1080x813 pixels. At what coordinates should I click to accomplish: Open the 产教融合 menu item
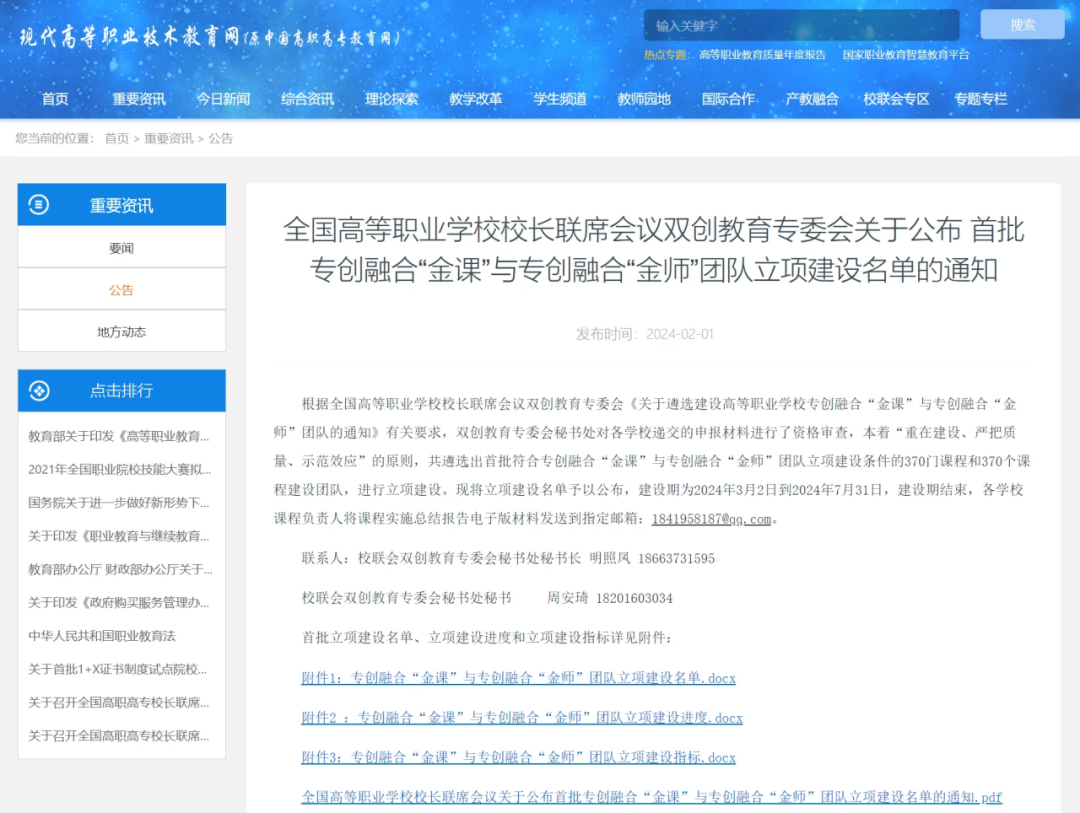click(x=812, y=99)
